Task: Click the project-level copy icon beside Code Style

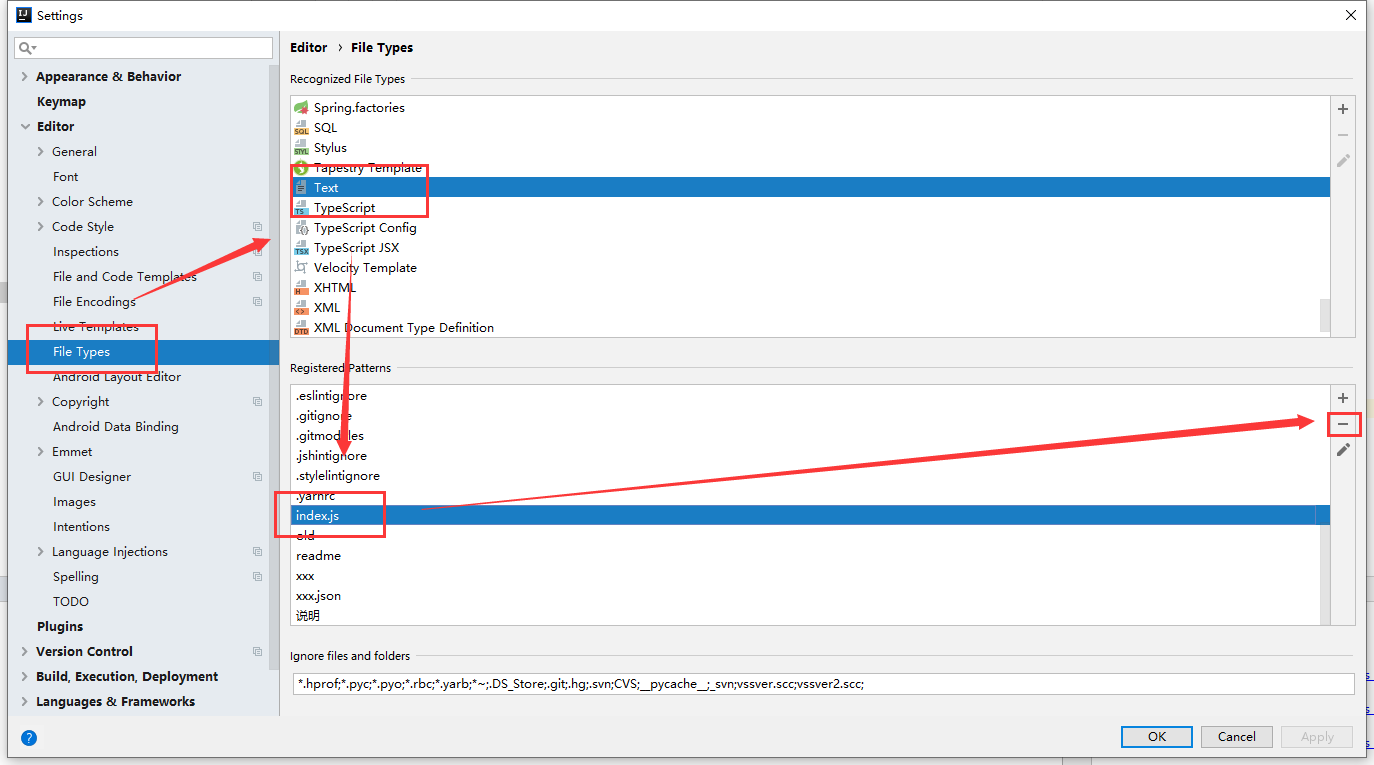Action: [257, 227]
